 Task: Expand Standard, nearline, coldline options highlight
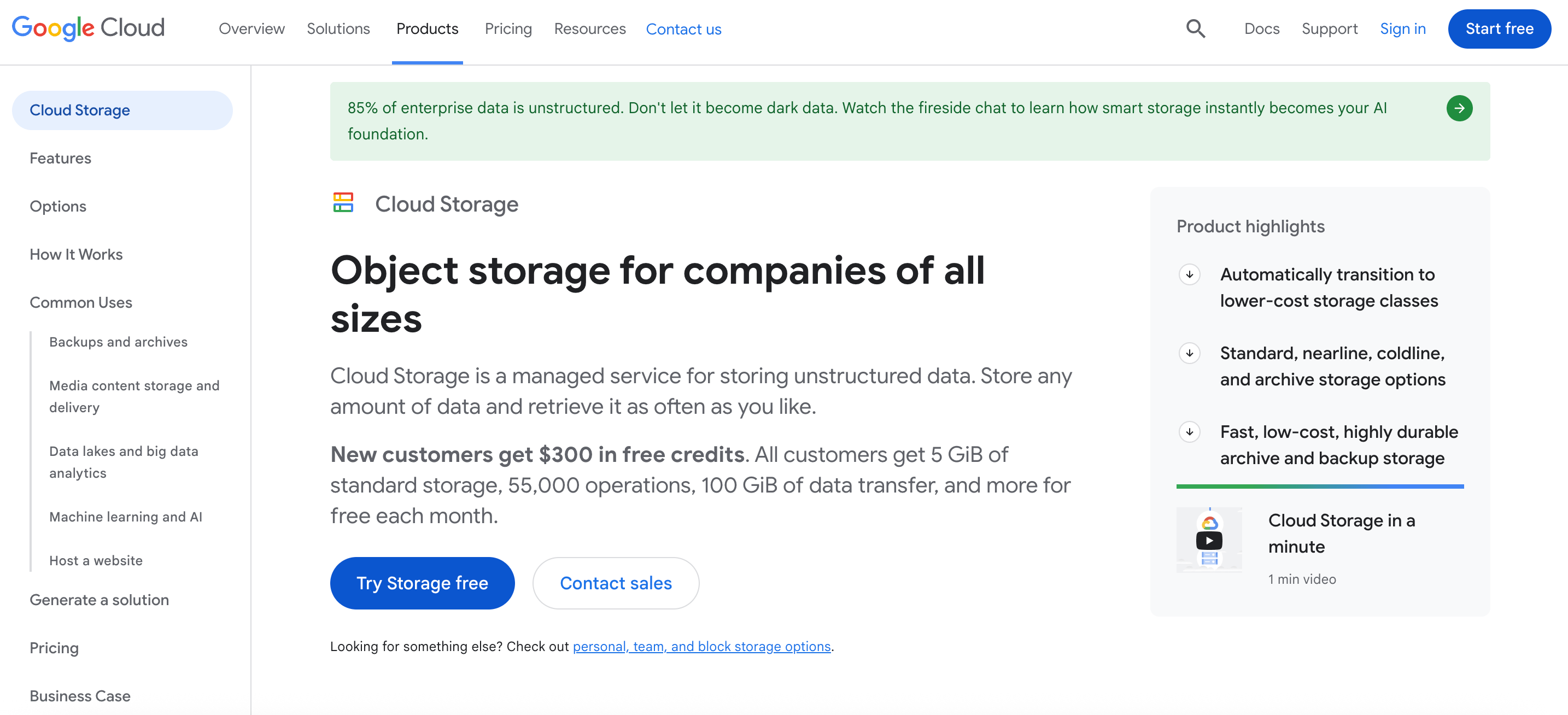coord(1189,354)
